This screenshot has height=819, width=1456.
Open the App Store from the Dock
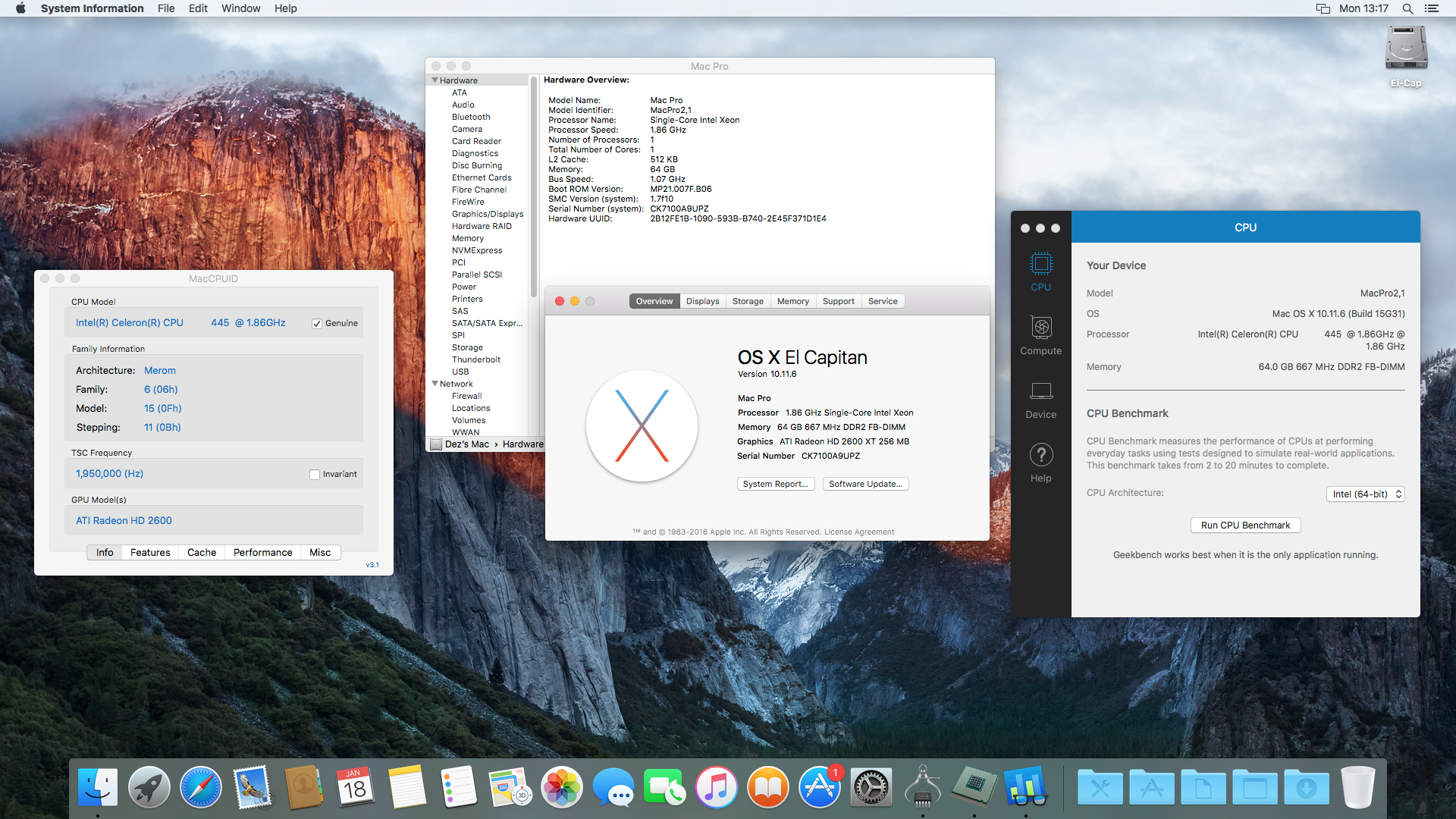(x=820, y=787)
